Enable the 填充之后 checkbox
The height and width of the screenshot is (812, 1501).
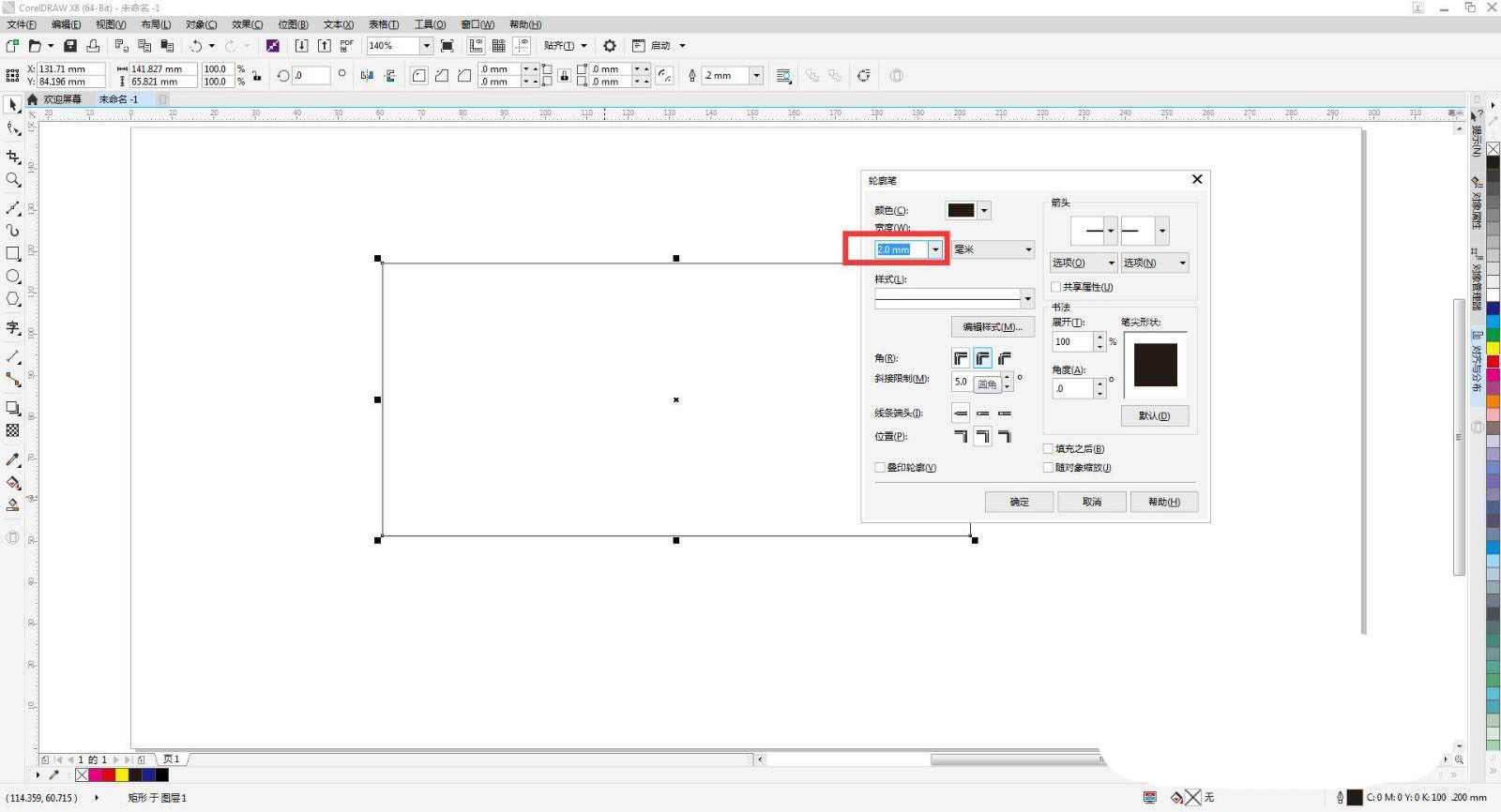click(1049, 449)
